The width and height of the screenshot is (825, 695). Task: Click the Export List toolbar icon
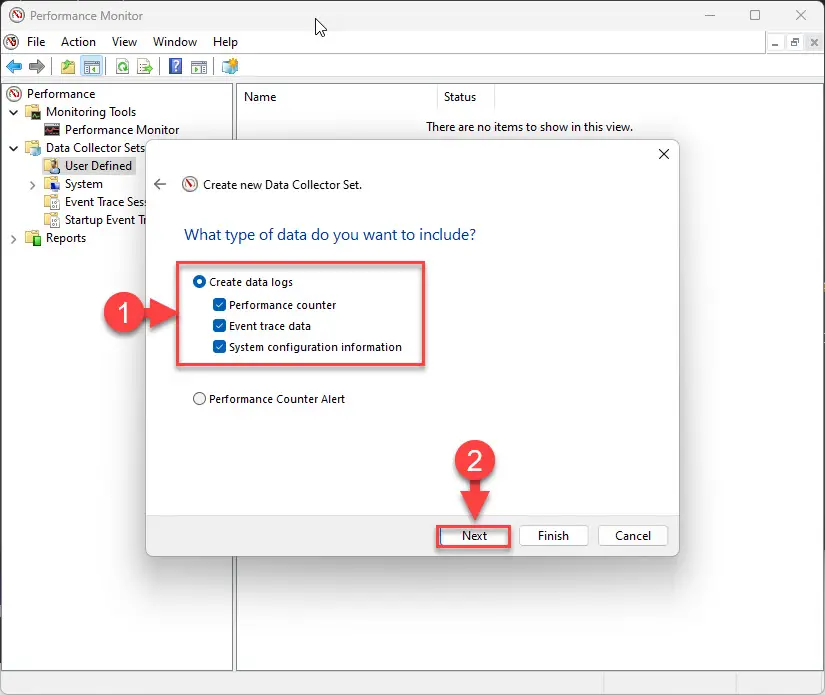click(x=145, y=67)
